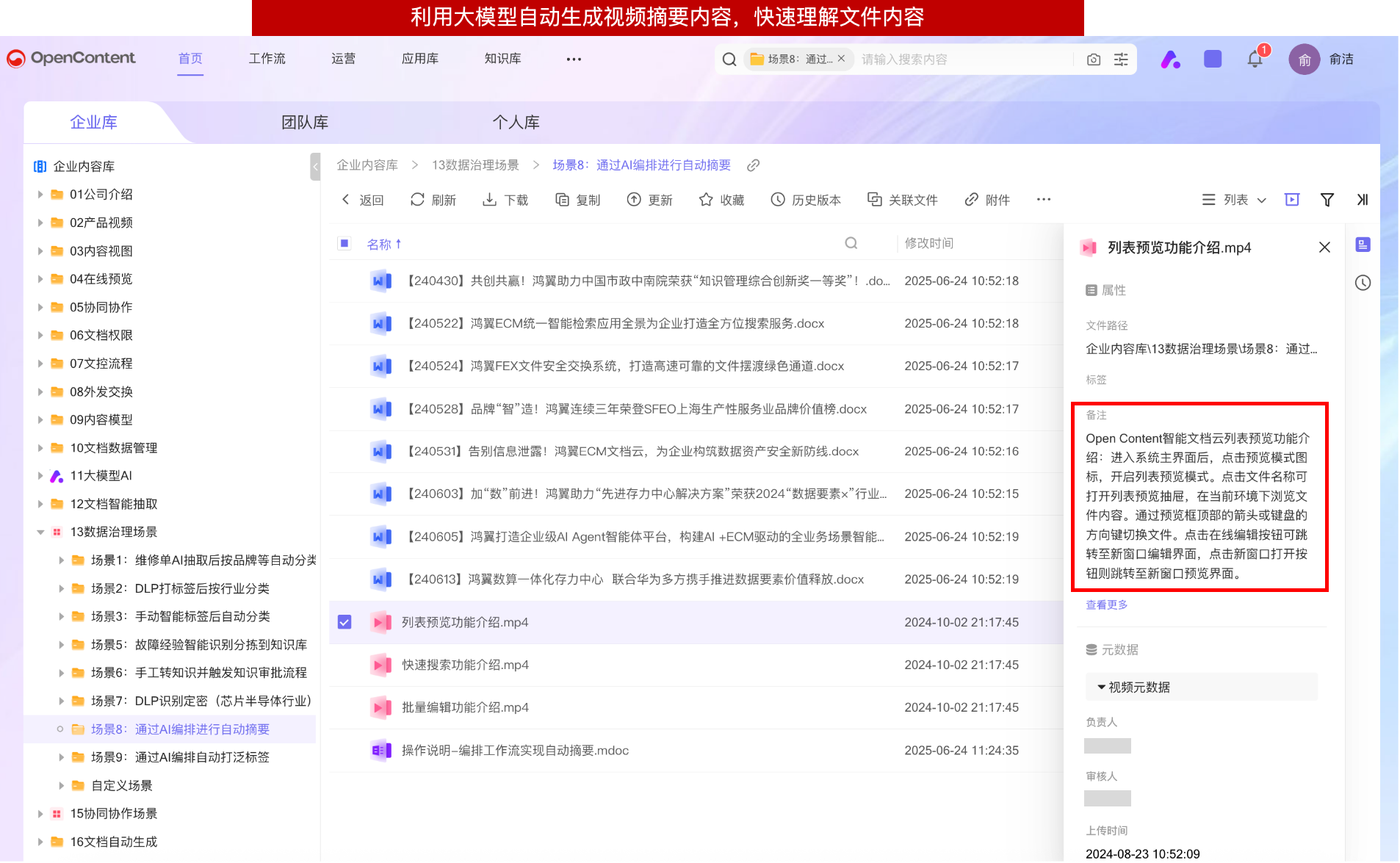Open the 列表 view mode dropdown
This screenshot has height=863, width=1400.
pyautogui.click(x=1234, y=199)
